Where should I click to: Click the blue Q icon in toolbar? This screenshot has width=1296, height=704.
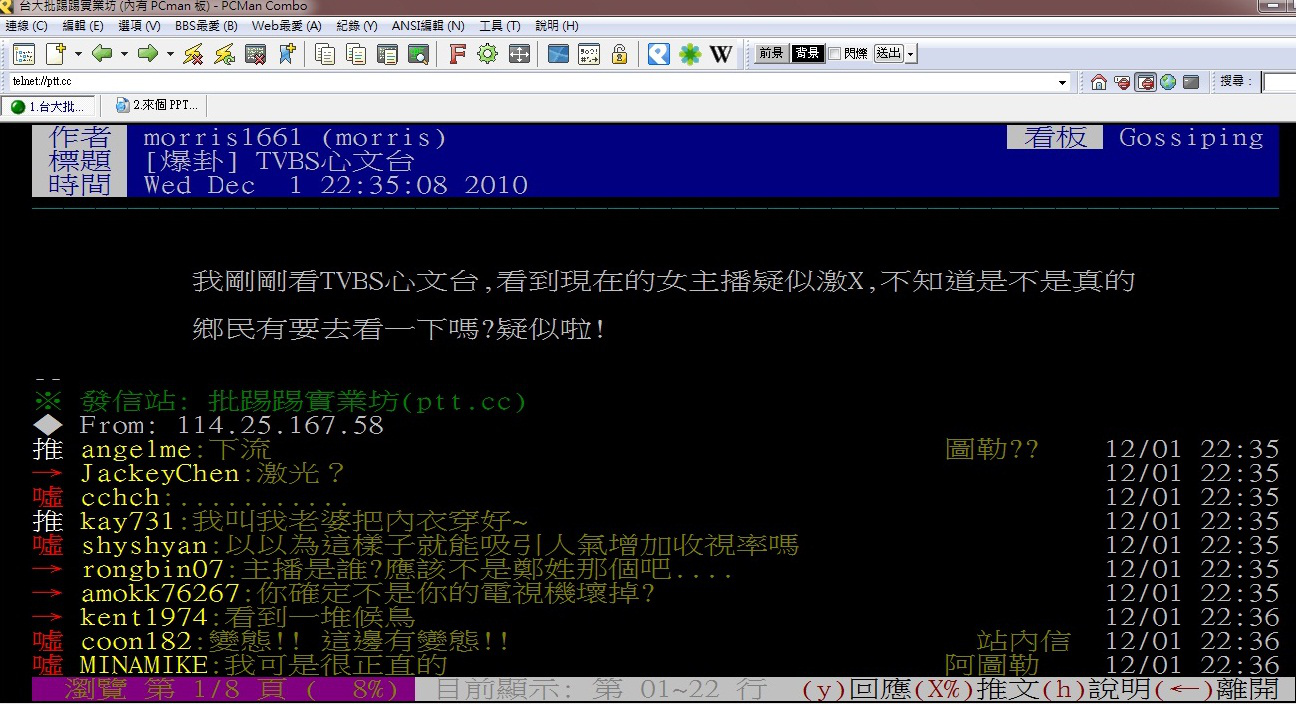658,54
